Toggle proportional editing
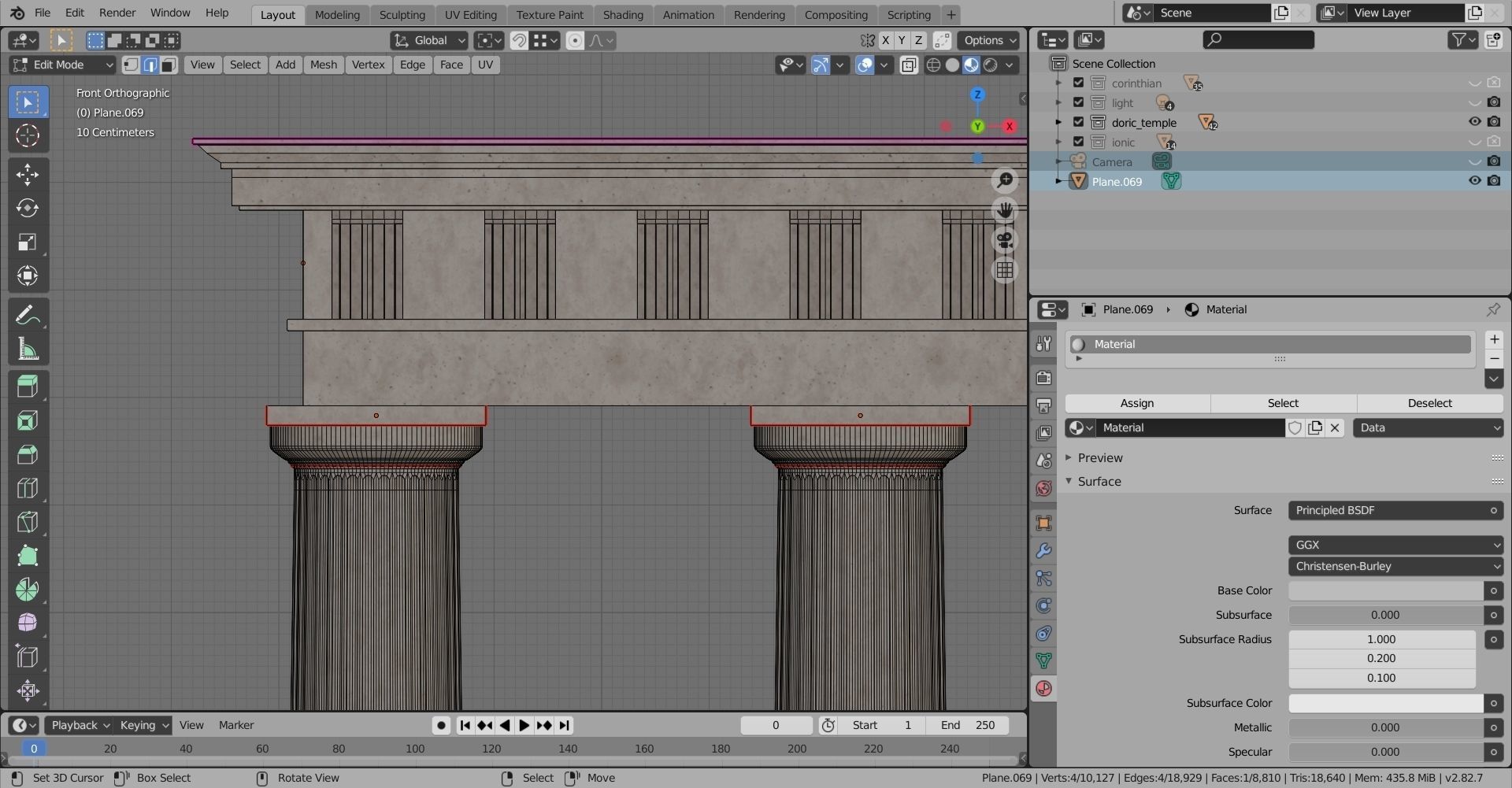The height and width of the screenshot is (788, 1512). [x=575, y=40]
